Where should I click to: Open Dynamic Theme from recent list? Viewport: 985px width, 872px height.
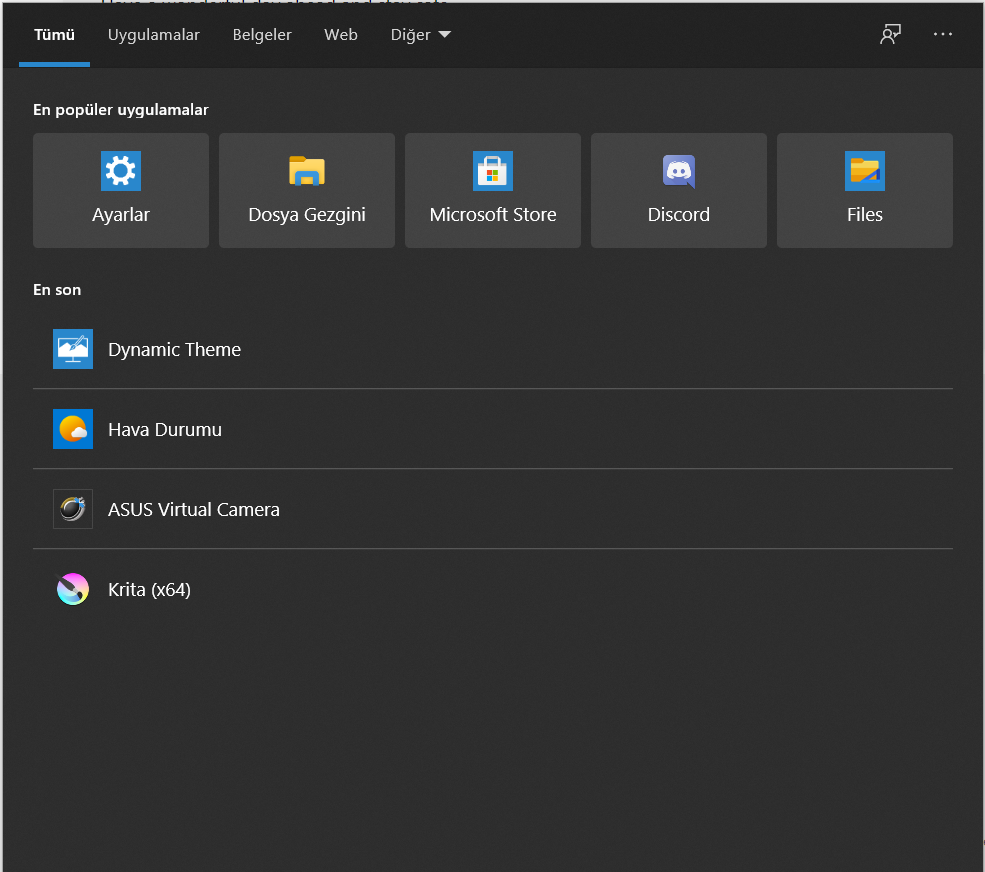pyautogui.click(x=492, y=349)
